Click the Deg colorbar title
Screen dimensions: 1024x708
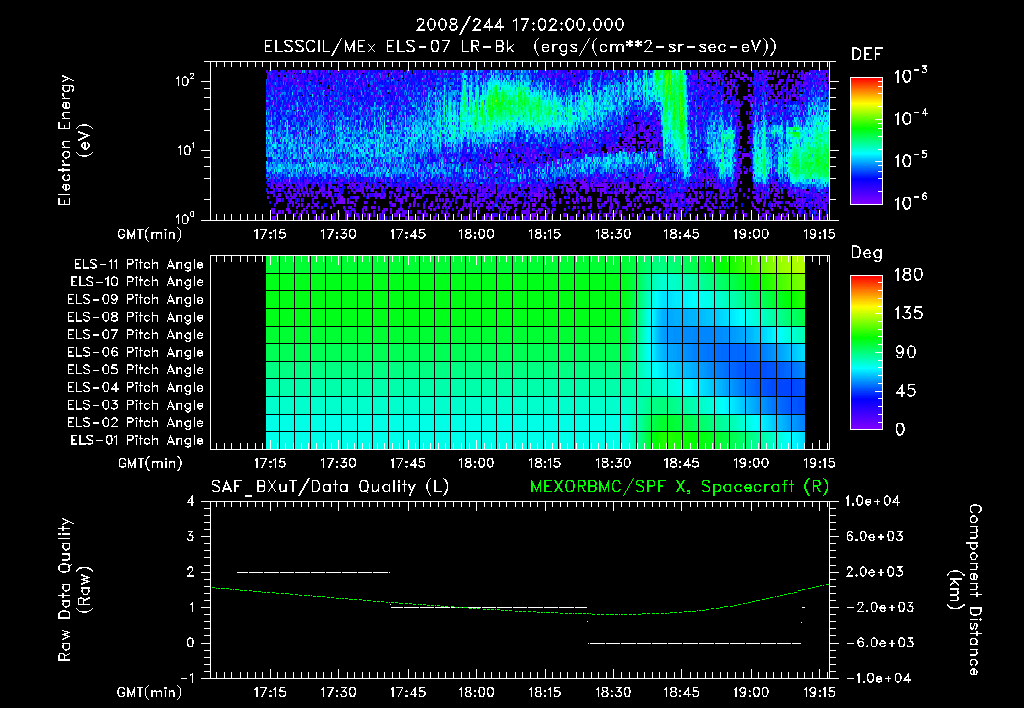pos(867,253)
